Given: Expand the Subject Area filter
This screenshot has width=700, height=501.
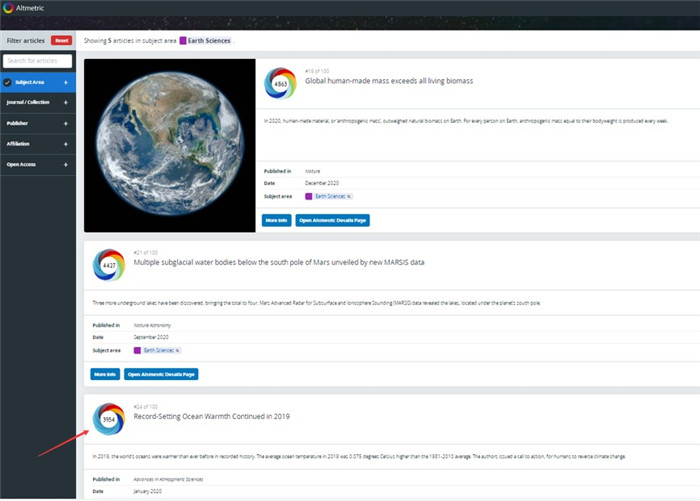Looking at the screenshot, I should pyautogui.click(x=66, y=82).
